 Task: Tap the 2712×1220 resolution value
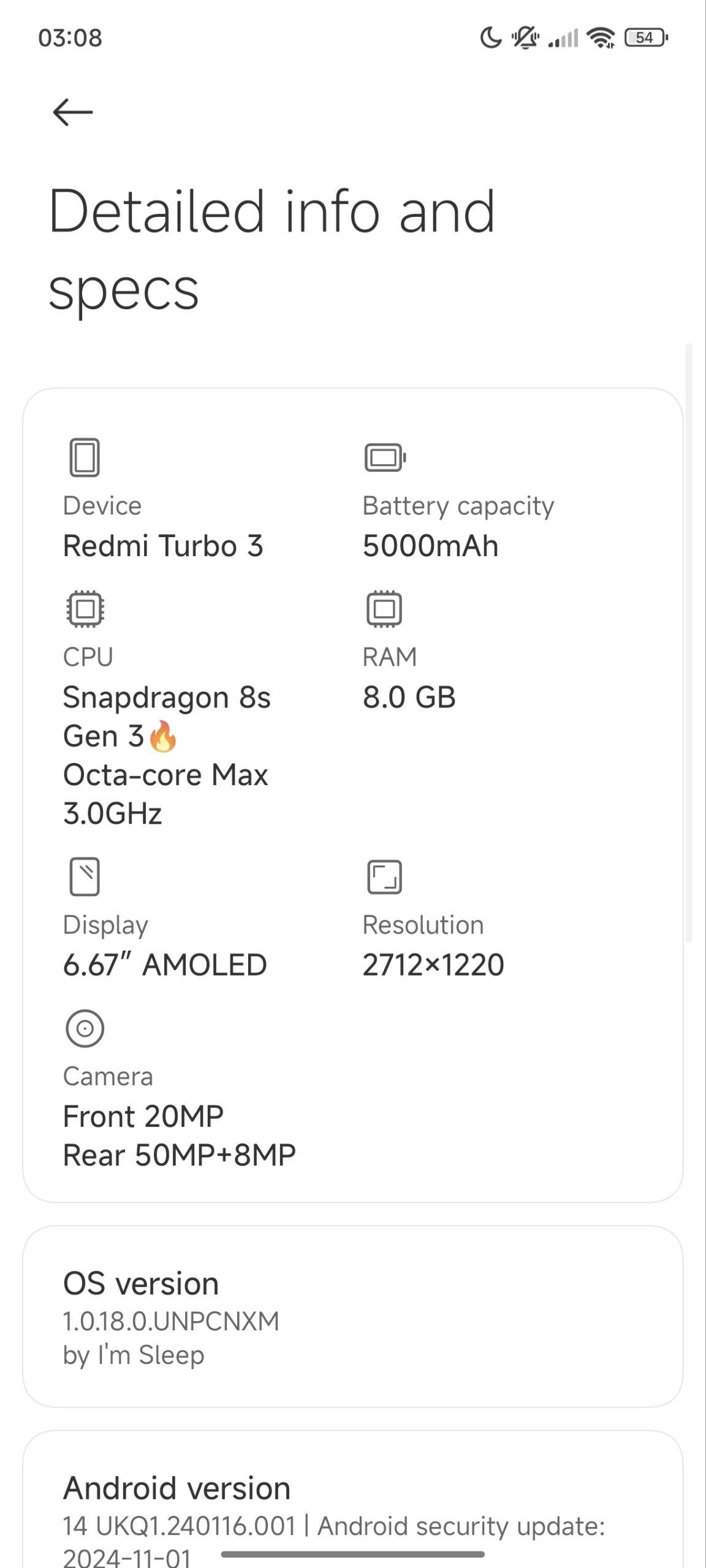click(433, 965)
